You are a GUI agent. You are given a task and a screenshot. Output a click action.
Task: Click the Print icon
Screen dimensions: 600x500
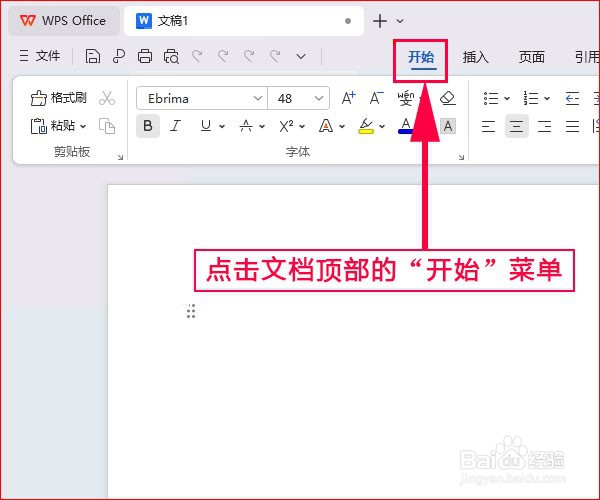(145, 56)
